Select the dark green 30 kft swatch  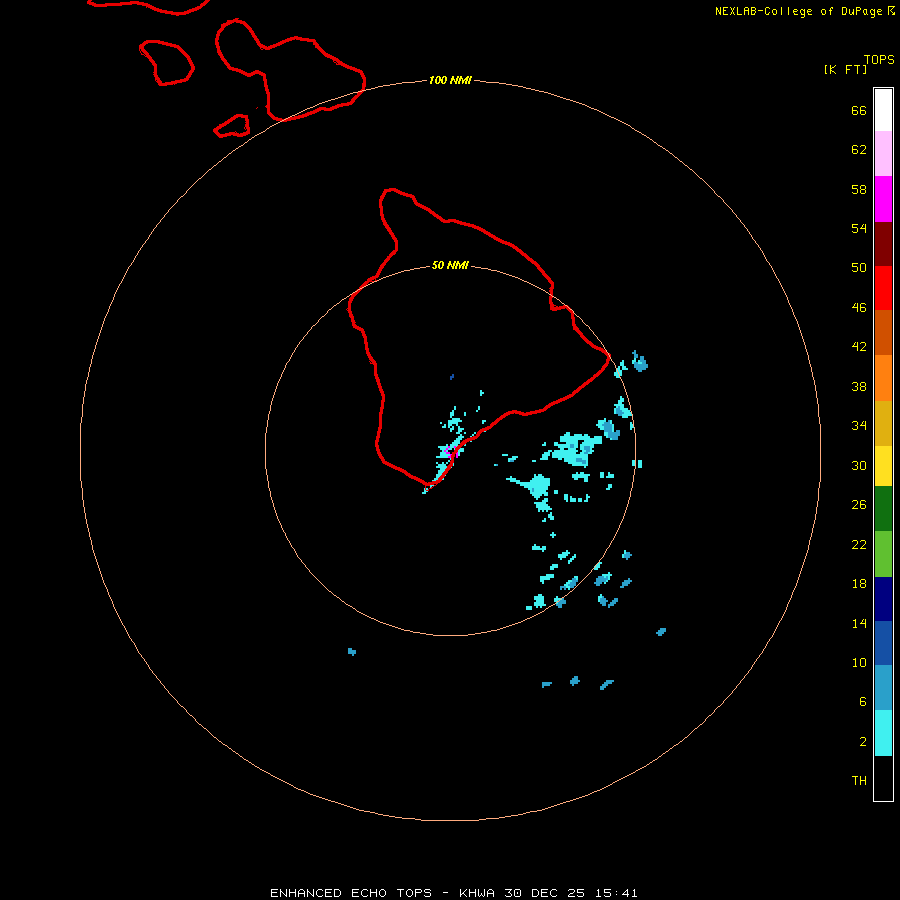click(883, 508)
